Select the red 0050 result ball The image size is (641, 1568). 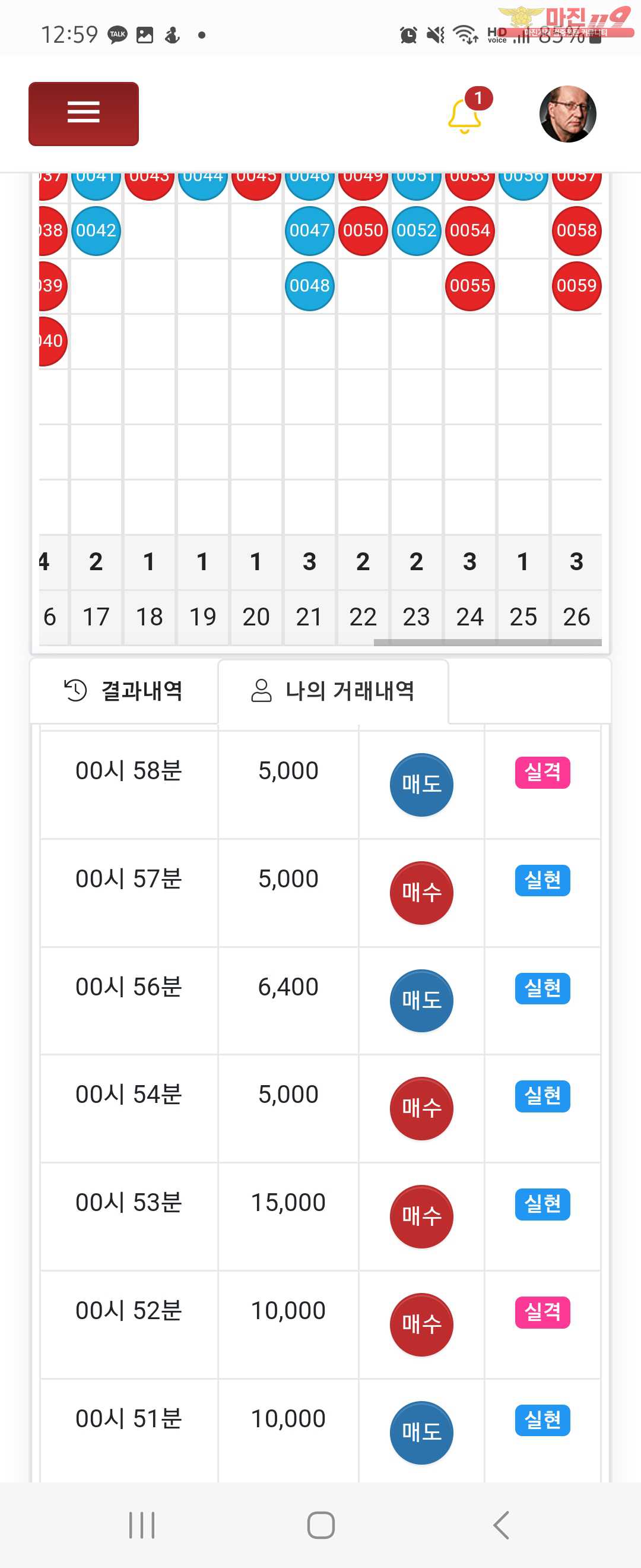(363, 230)
